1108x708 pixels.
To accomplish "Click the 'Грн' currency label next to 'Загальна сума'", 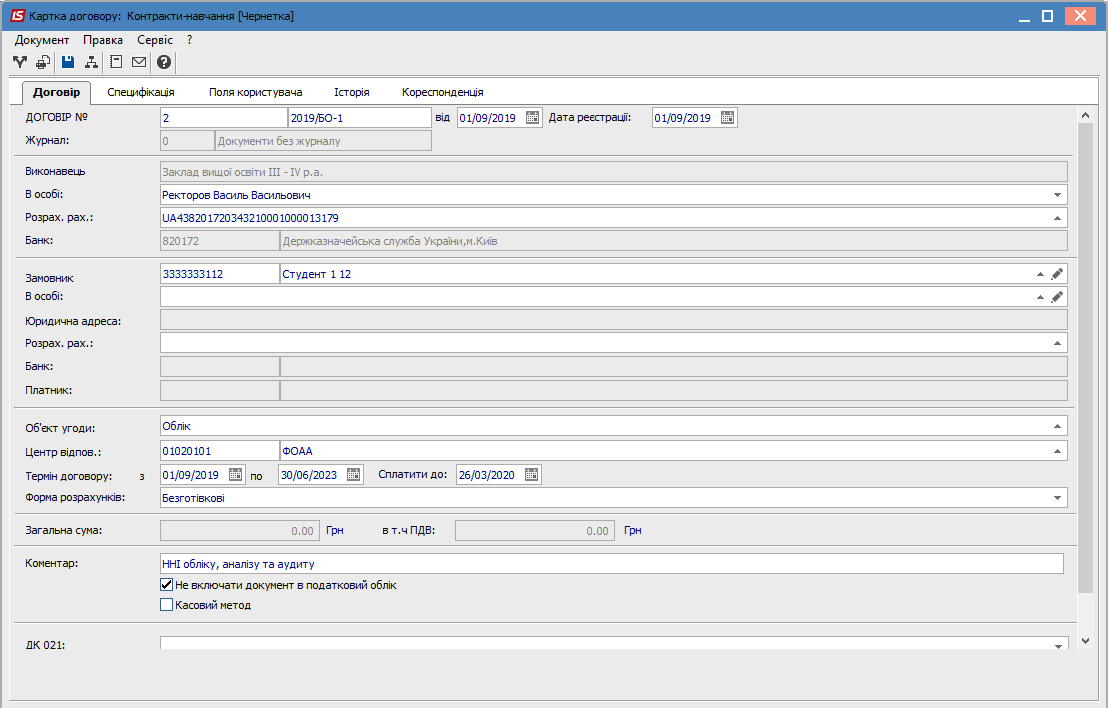I will click(x=335, y=531).
